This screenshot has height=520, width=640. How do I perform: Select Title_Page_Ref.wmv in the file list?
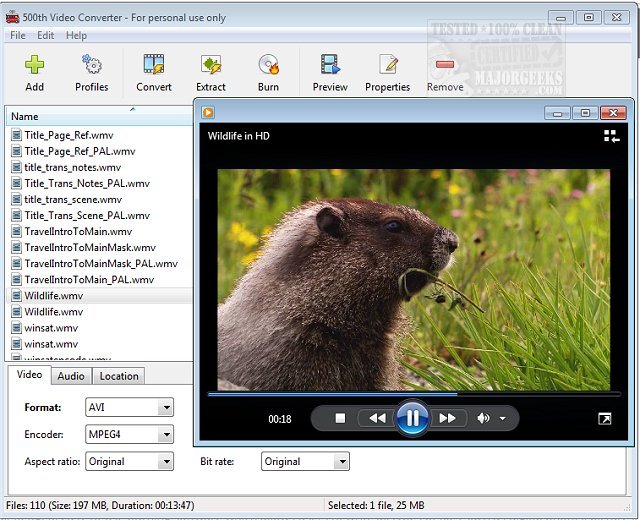[67, 135]
